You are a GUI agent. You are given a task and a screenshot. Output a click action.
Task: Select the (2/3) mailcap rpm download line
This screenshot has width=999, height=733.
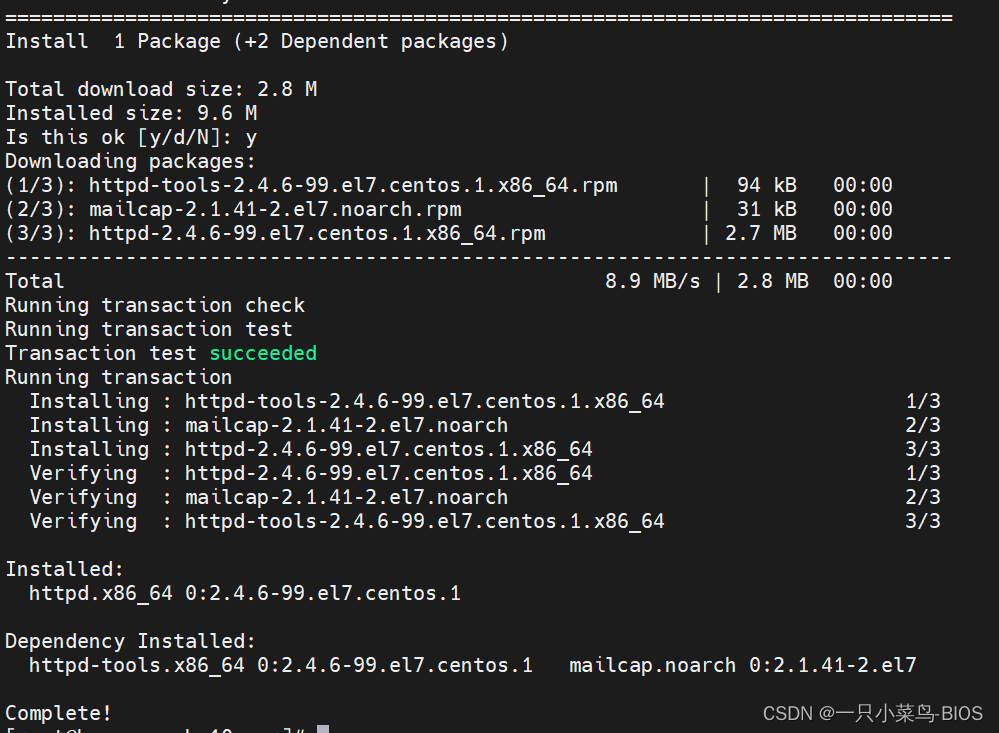click(449, 210)
